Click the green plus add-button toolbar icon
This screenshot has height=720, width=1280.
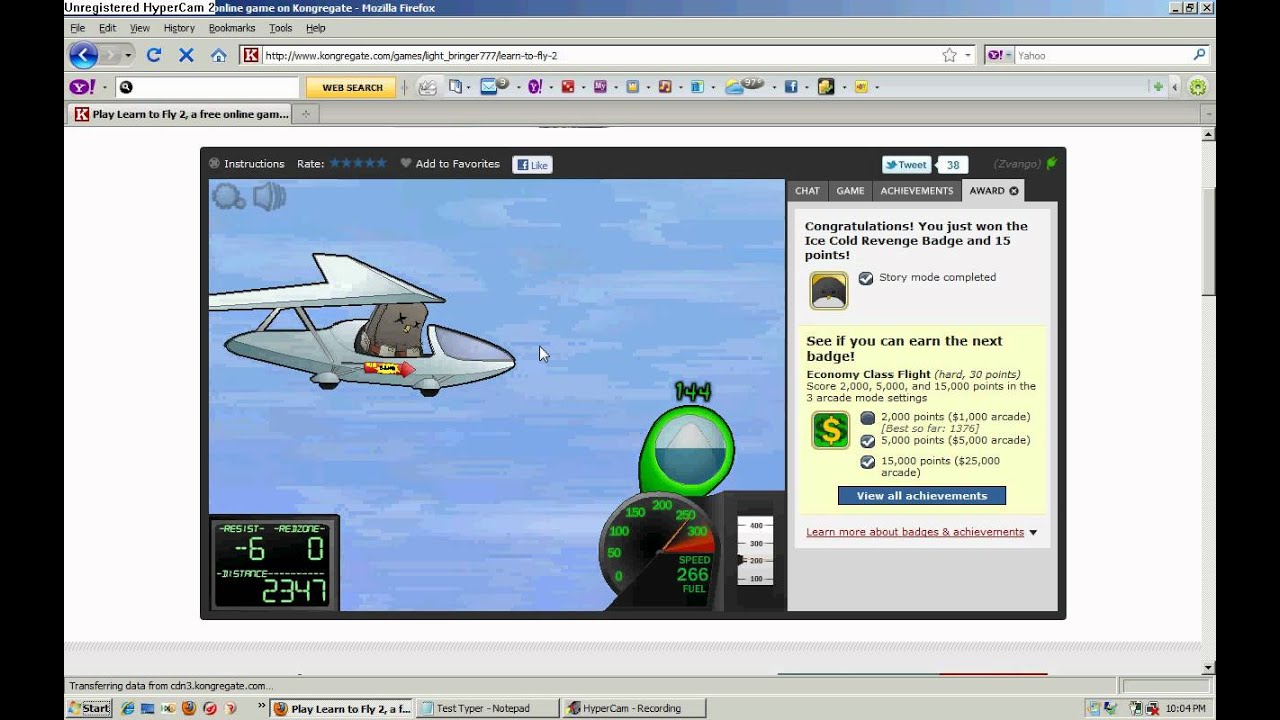pyautogui.click(x=1158, y=87)
